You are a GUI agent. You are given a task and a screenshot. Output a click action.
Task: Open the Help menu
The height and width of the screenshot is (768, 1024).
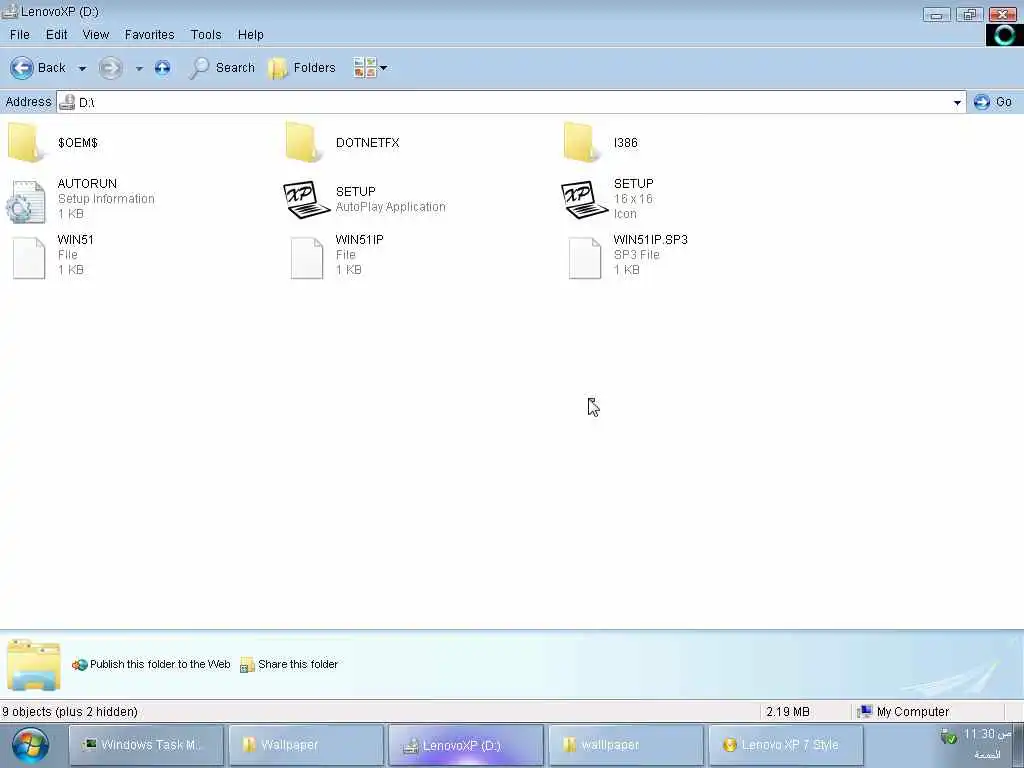coord(250,35)
